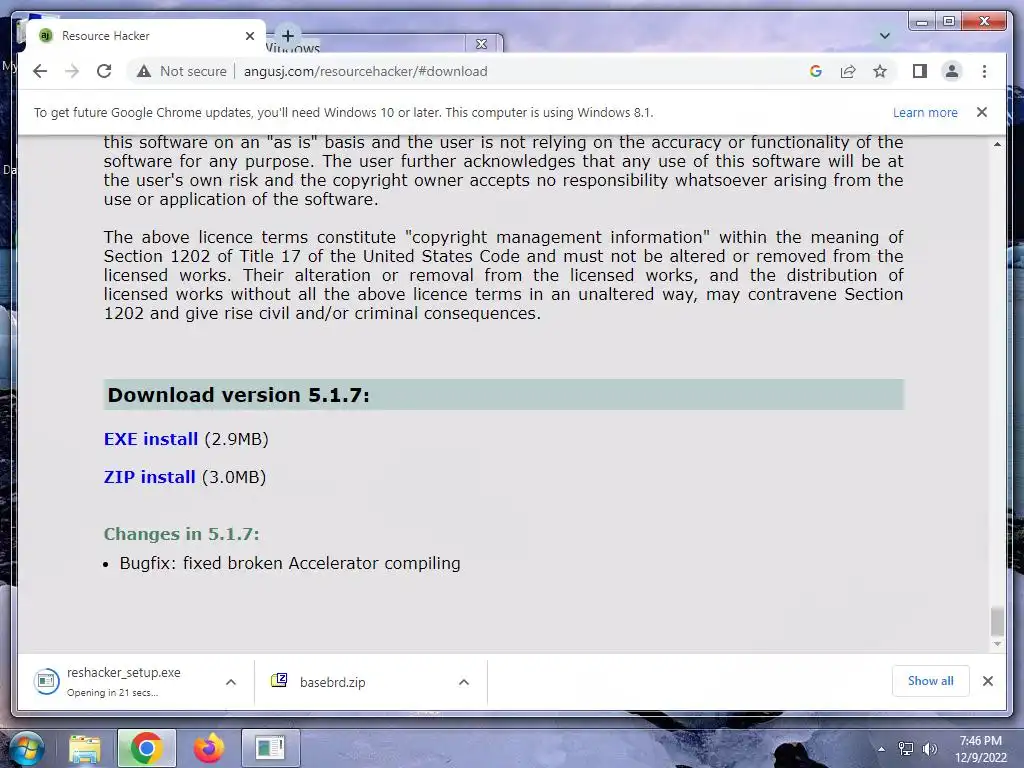
Task: Reload the Resource Hacker page
Action: [x=104, y=71]
